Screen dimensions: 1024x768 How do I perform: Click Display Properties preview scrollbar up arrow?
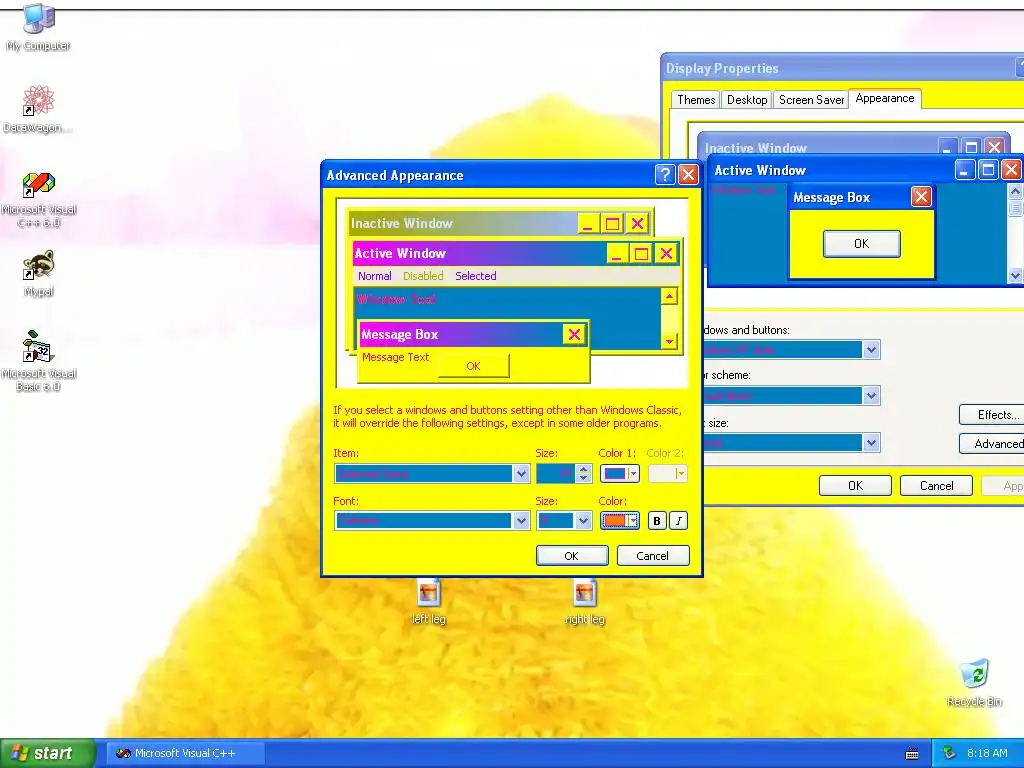click(1016, 191)
